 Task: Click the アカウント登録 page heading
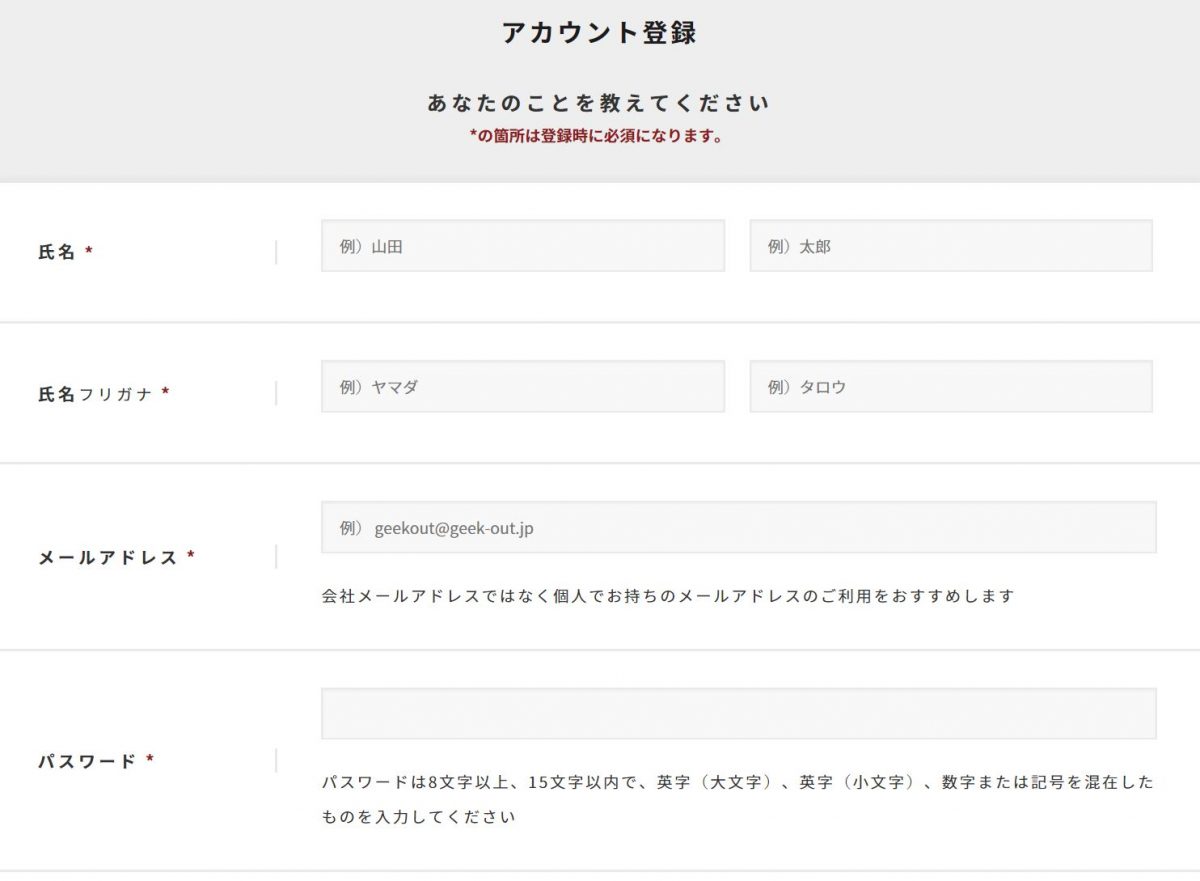pyautogui.click(x=599, y=33)
